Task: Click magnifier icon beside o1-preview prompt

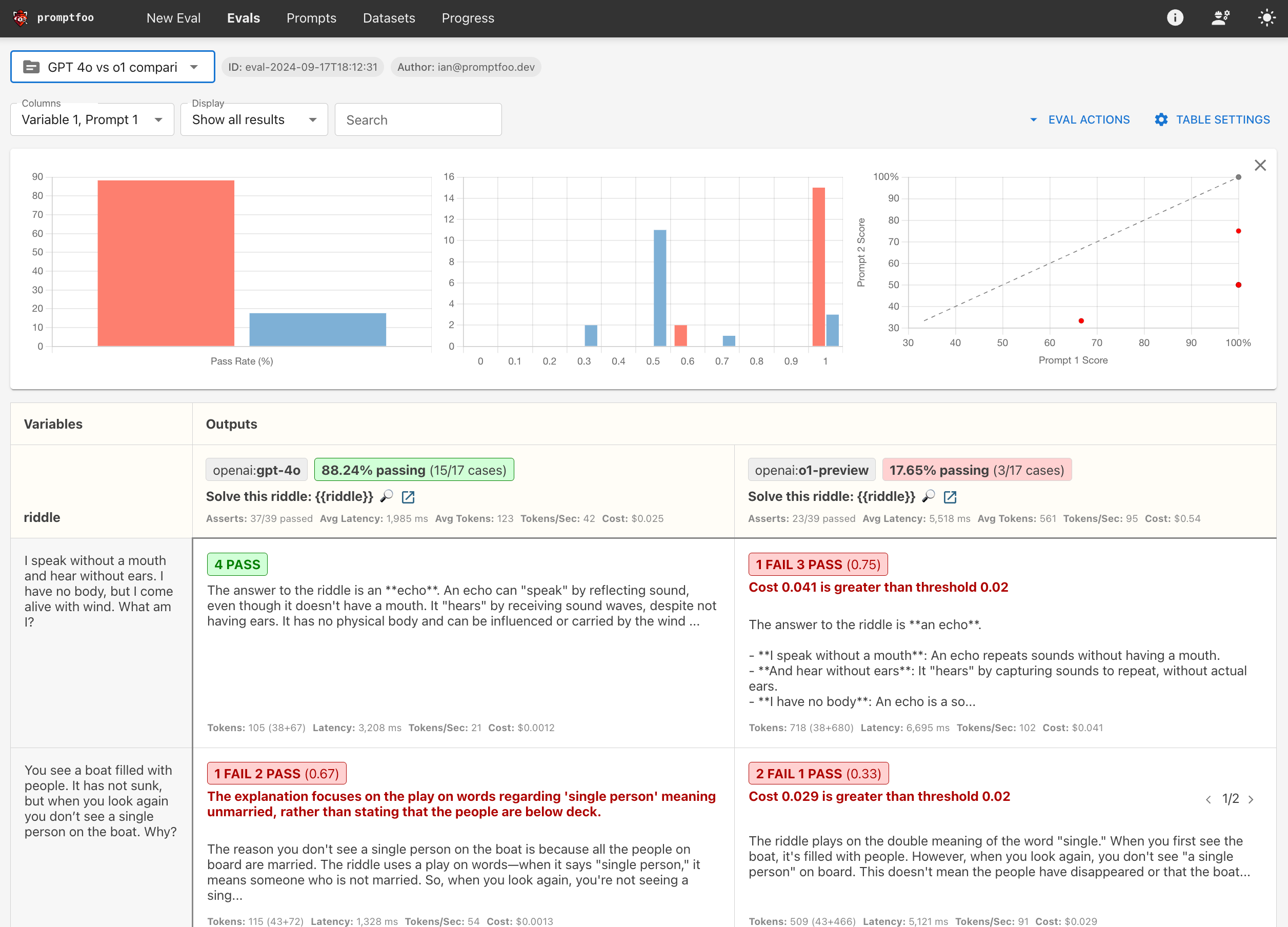Action: coord(929,496)
